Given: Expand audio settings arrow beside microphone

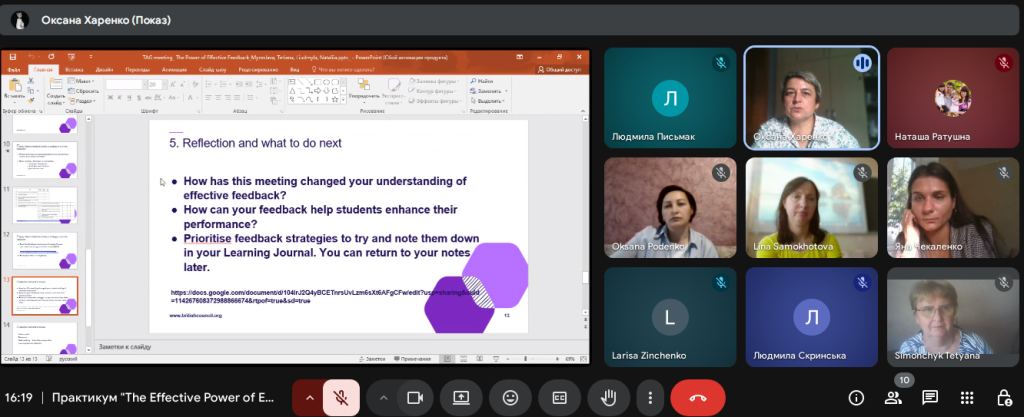Looking at the screenshot, I should point(308,397).
